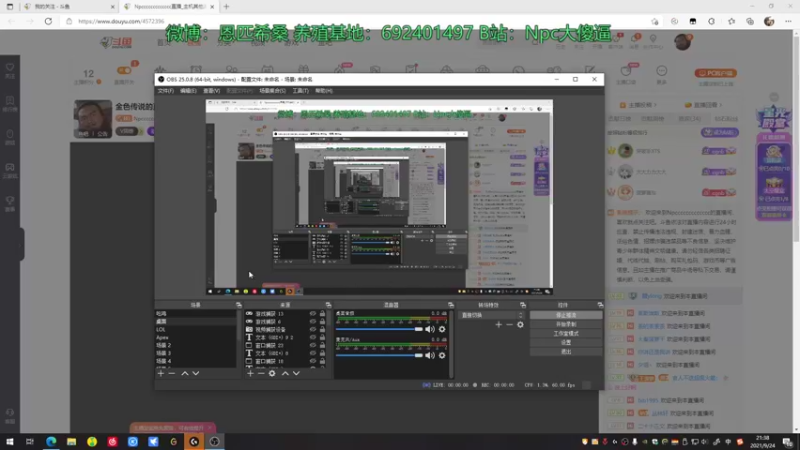Add a new scene with plus button

(x=161, y=373)
